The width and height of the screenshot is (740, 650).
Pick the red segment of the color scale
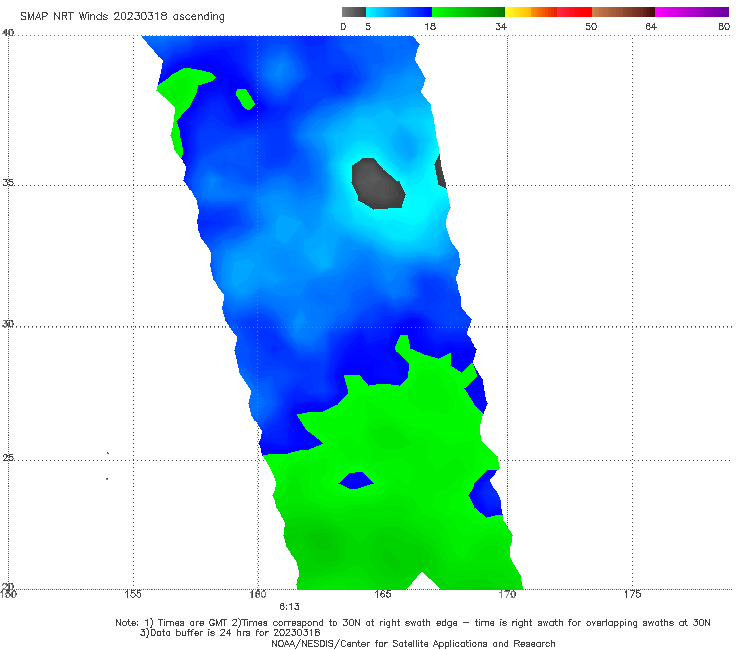coord(574,12)
